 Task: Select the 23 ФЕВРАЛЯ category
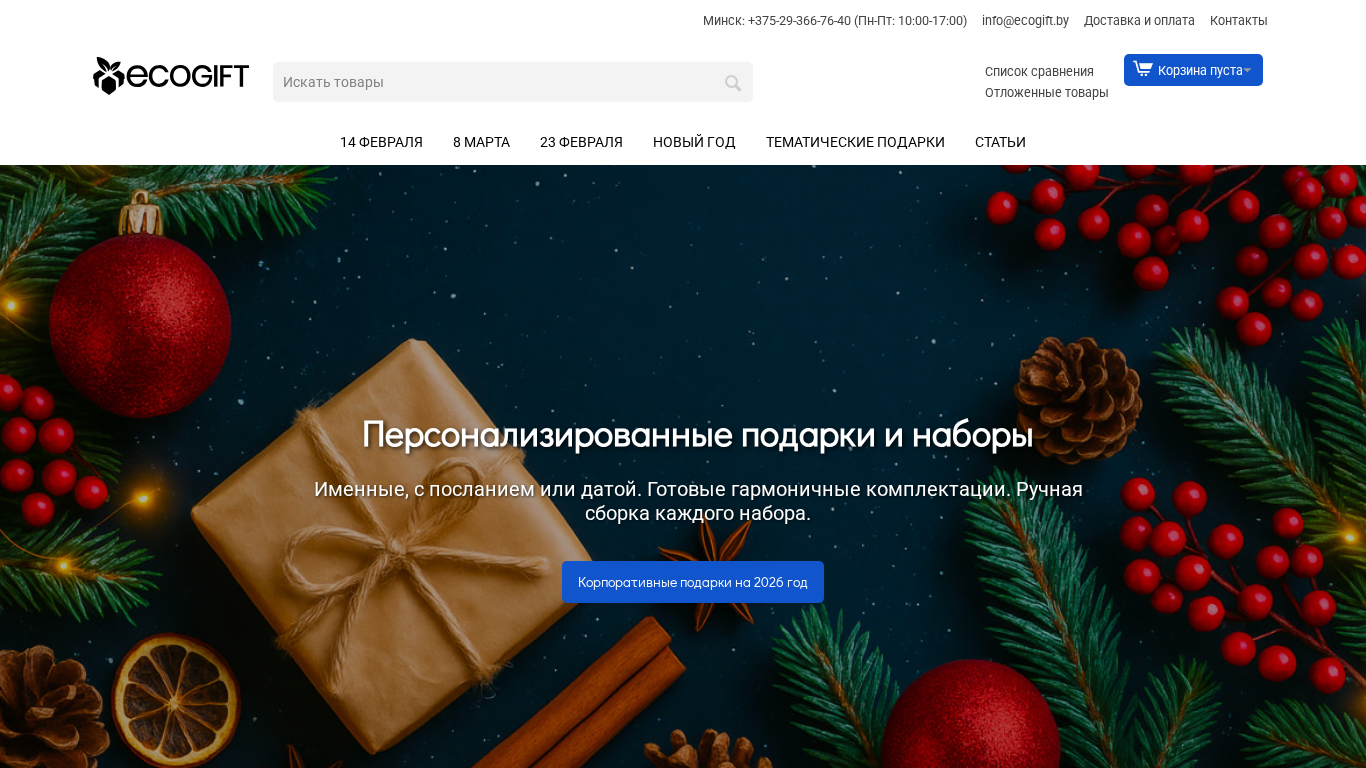pos(581,142)
